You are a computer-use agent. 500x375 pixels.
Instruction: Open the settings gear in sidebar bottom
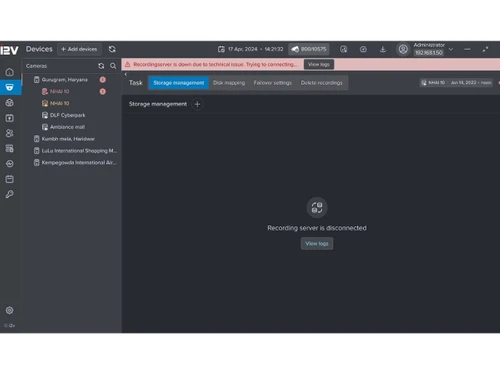click(x=10, y=310)
